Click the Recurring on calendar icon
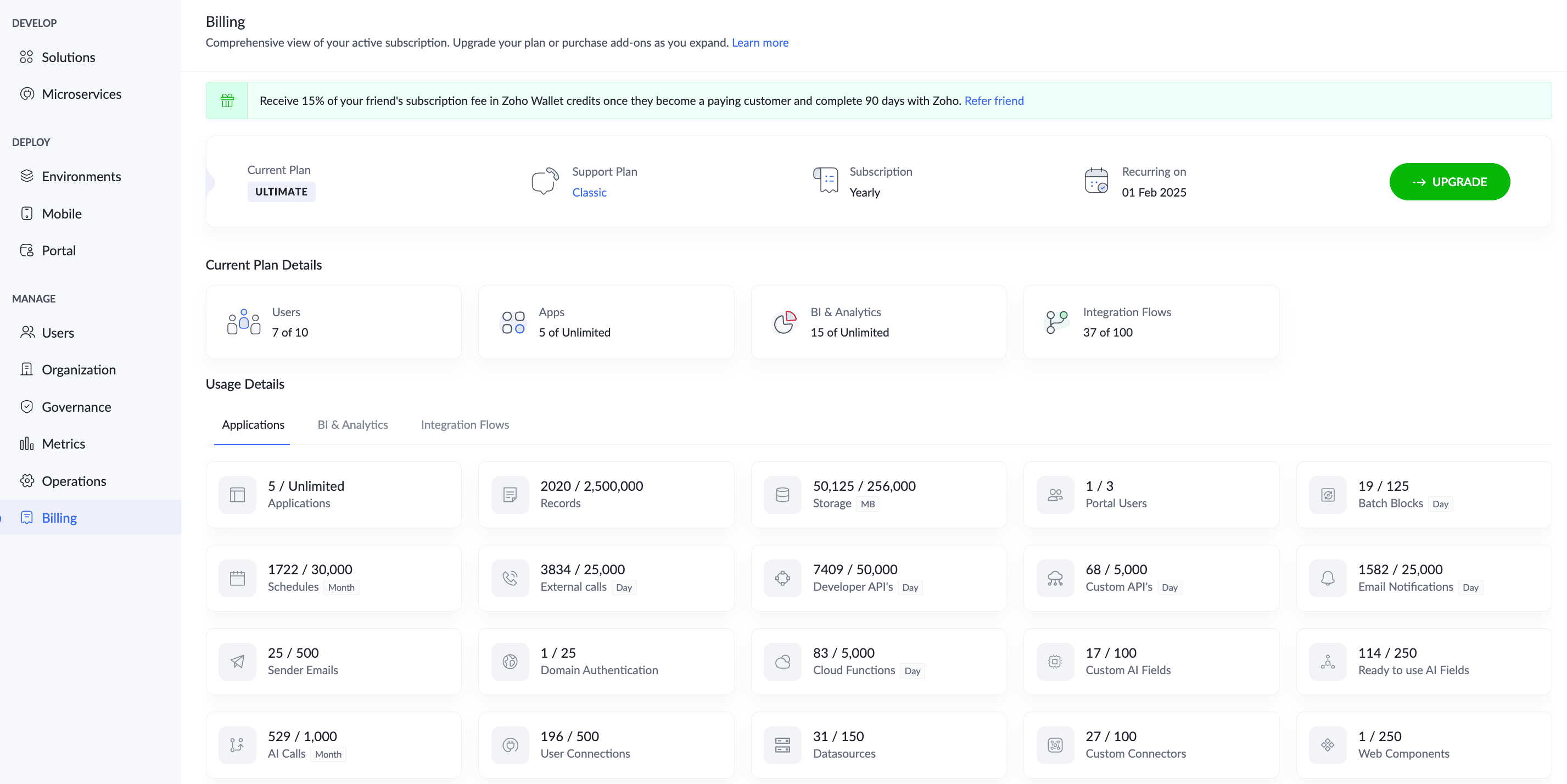Image resolution: width=1567 pixels, height=784 pixels. click(x=1096, y=181)
